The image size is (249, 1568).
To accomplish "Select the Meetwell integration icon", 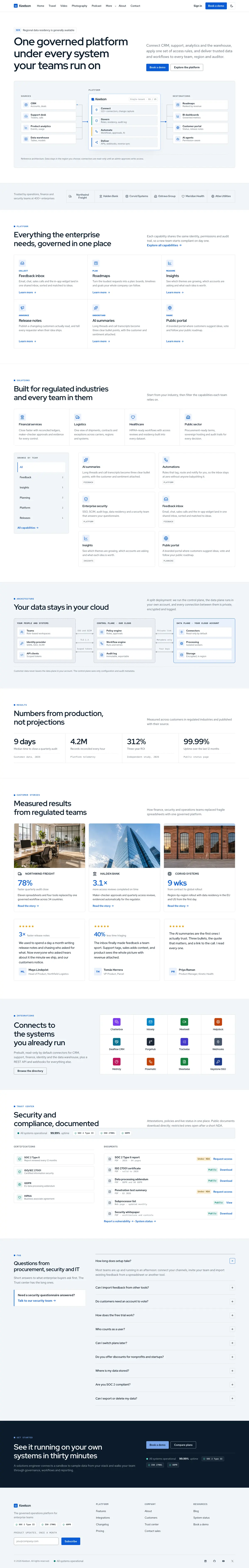I will 184,1022.
